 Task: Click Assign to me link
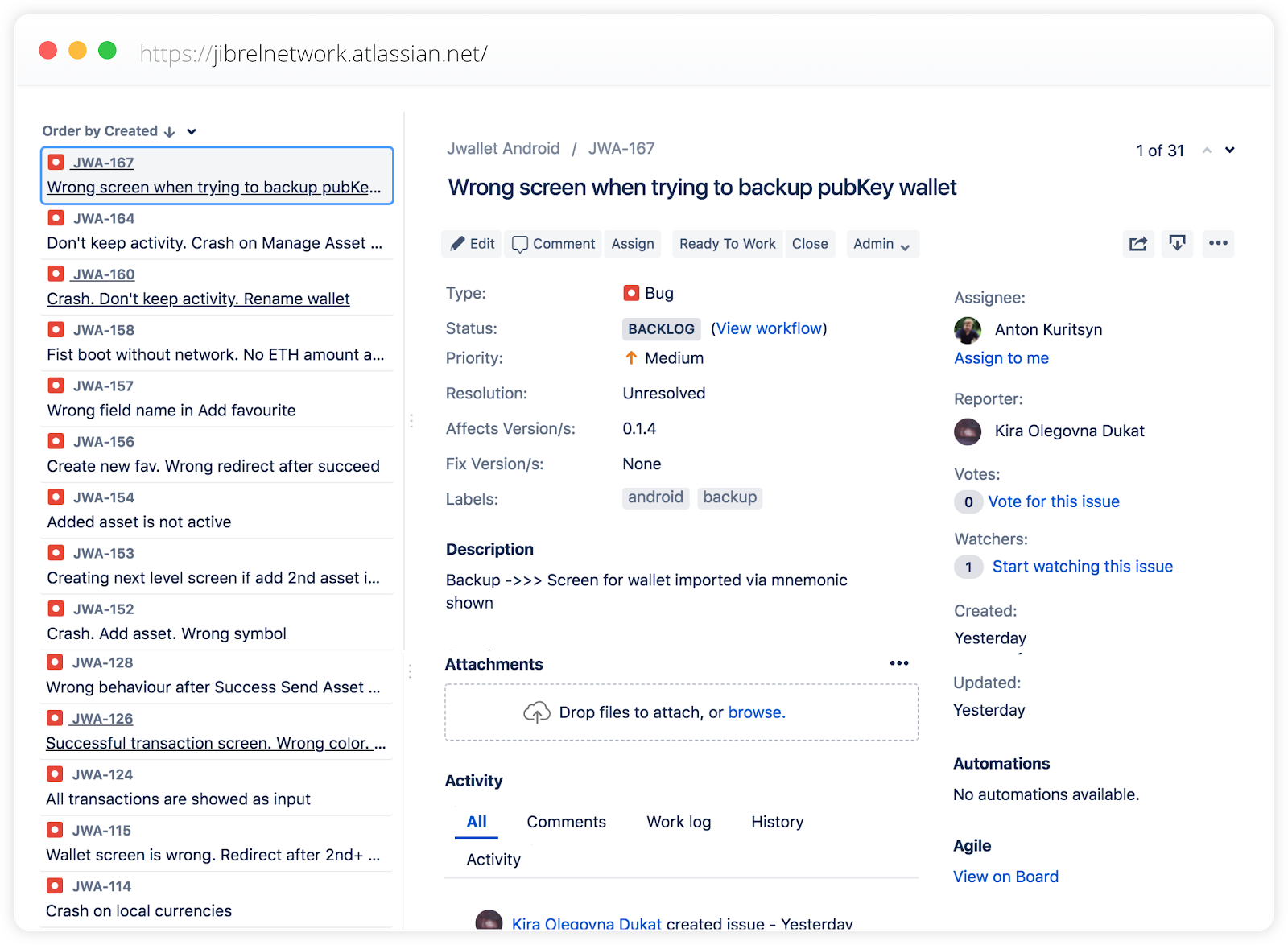tap(1001, 358)
